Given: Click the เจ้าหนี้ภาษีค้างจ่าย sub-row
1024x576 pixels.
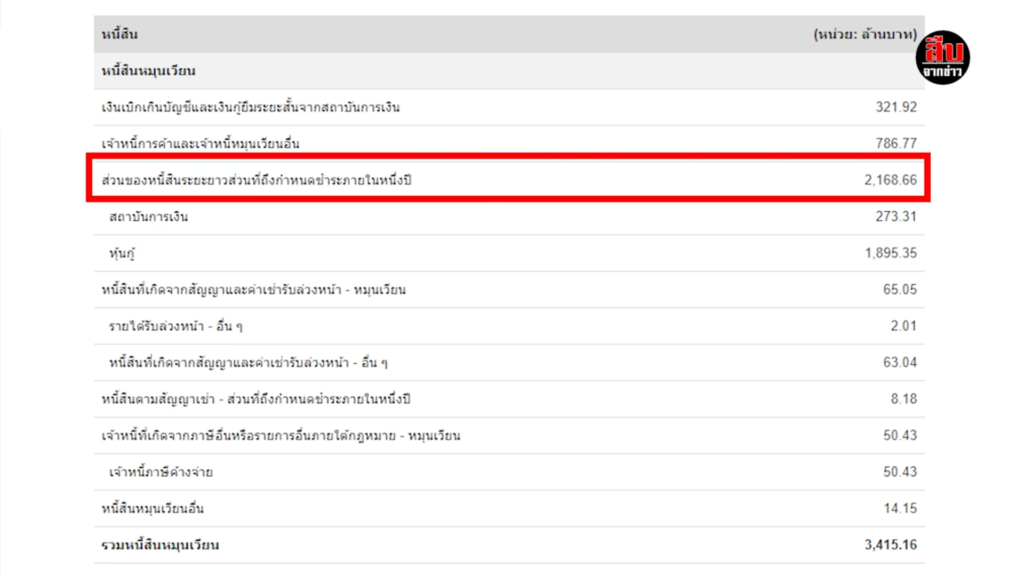Looking at the screenshot, I should point(509,472).
